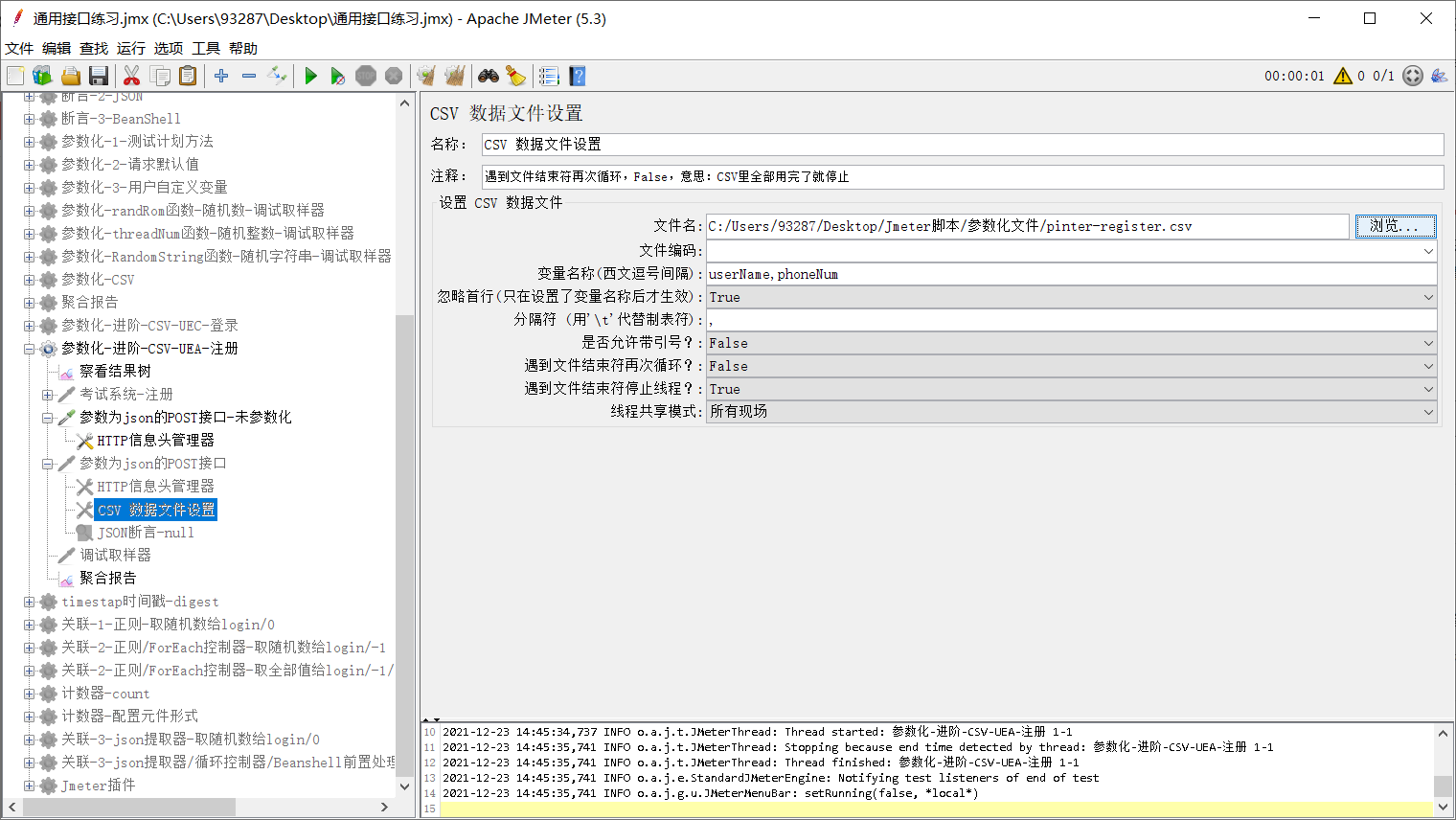This screenshot has width=1456, height=820.
Task: Stop test with STOP sign icon
Action: [x=366, y=76]
